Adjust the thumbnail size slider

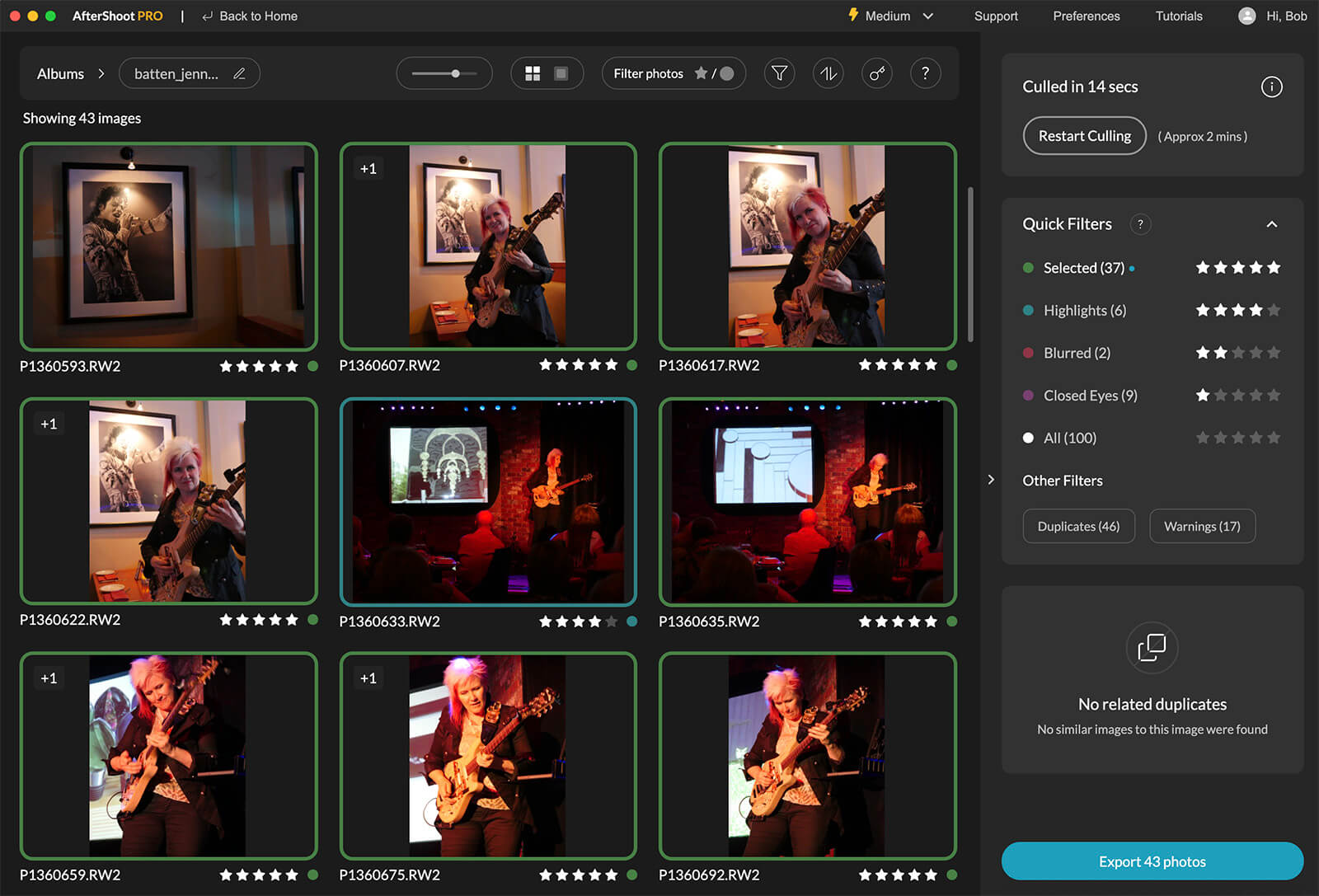pos(455,73)
